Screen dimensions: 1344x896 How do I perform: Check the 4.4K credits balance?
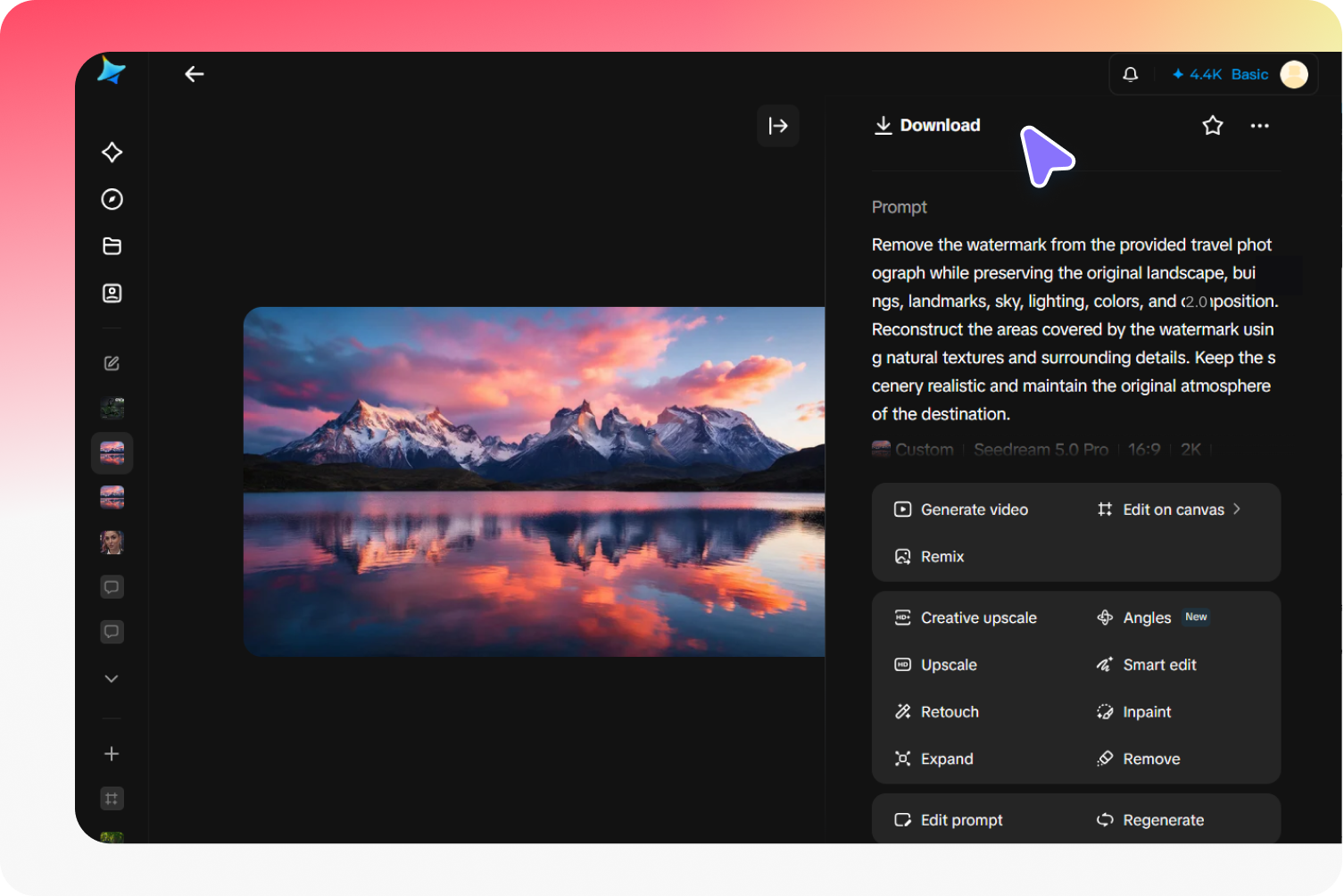(1197, 75)
